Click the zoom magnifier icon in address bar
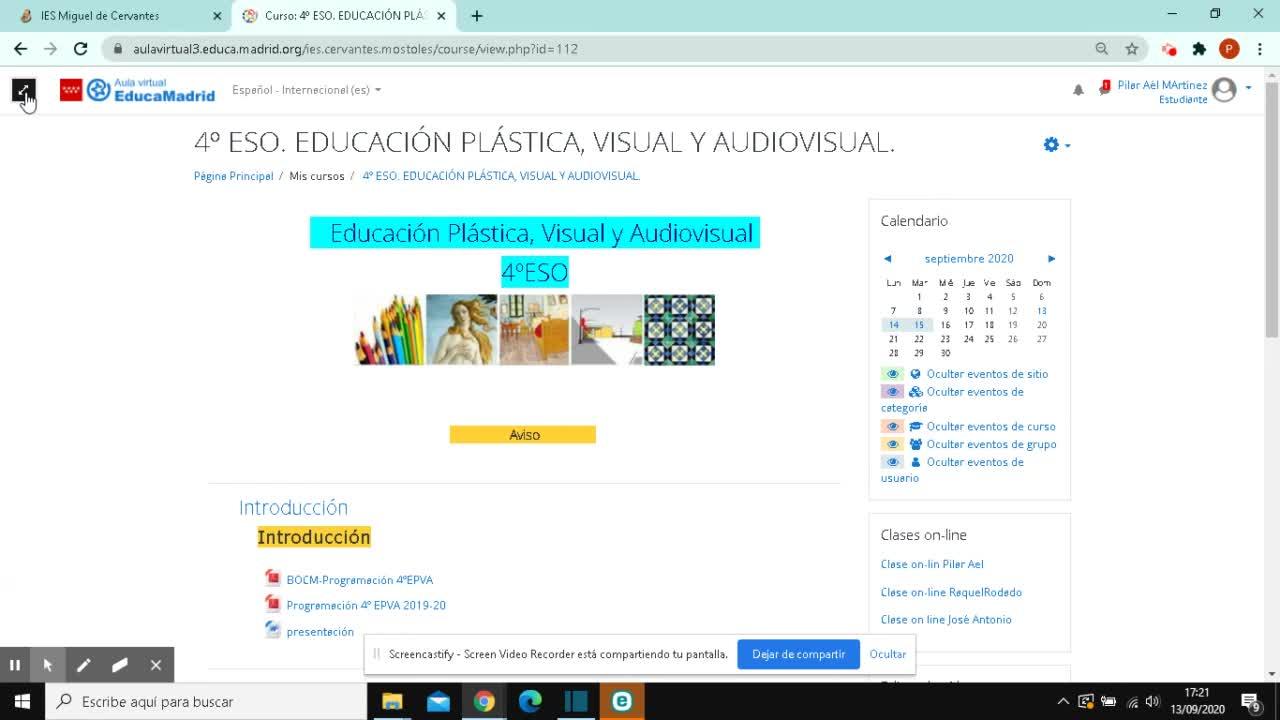Image resolution: width=1280 pixels, height=720 pixels. pyautogui.click(x=1102, y=49)
